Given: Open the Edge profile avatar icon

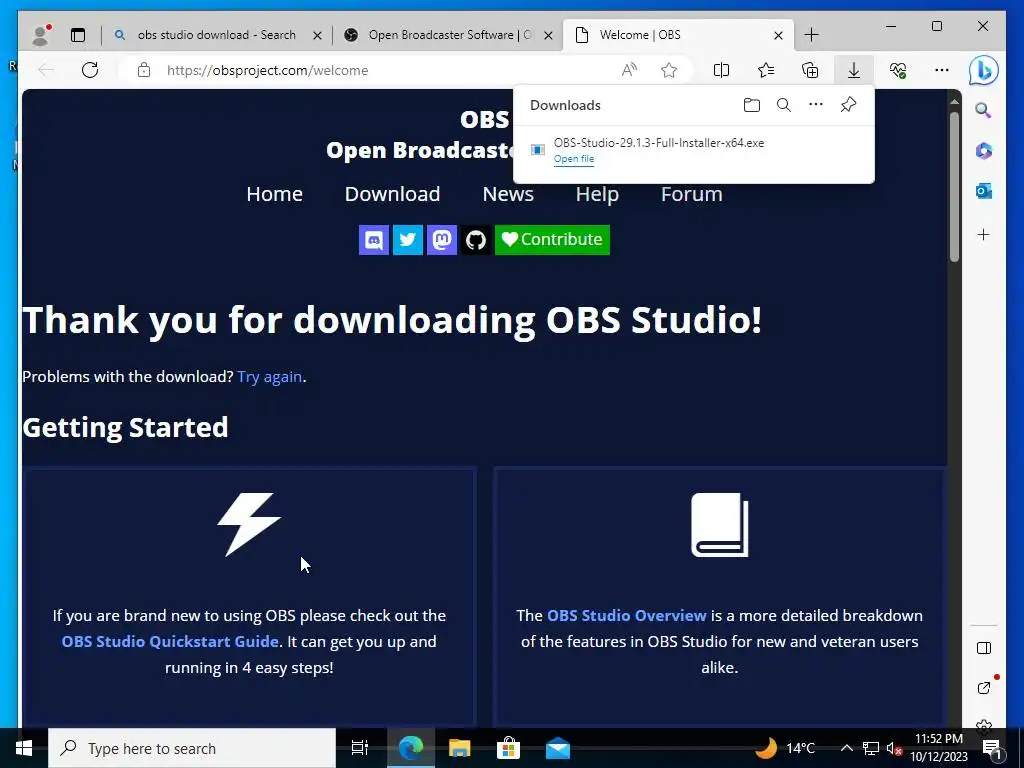Looking at the screenshot, I should point(41,35).
